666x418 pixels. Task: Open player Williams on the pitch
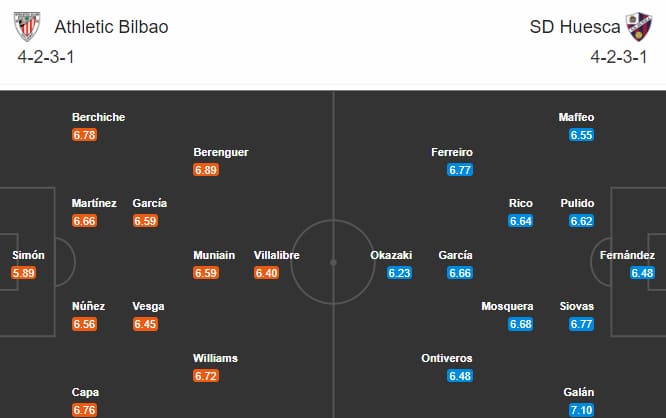[x=215, y=358]
